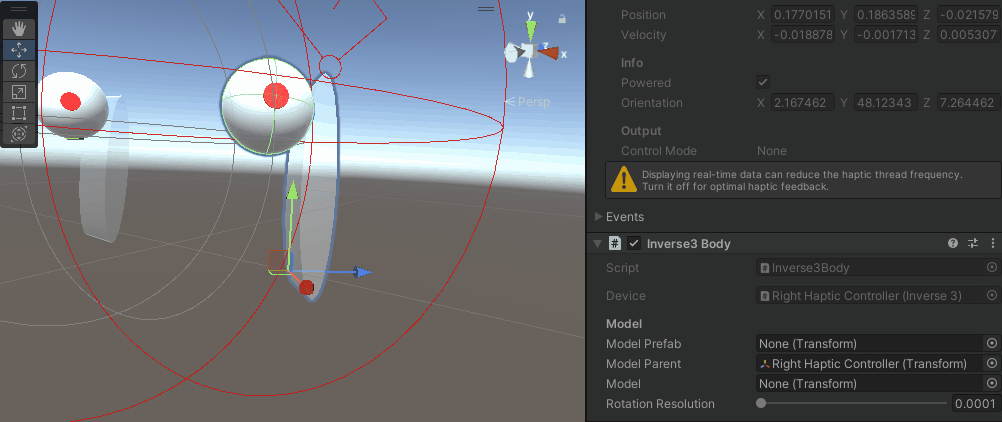Open Inverse3 Body presets icon

coord(973,243)
